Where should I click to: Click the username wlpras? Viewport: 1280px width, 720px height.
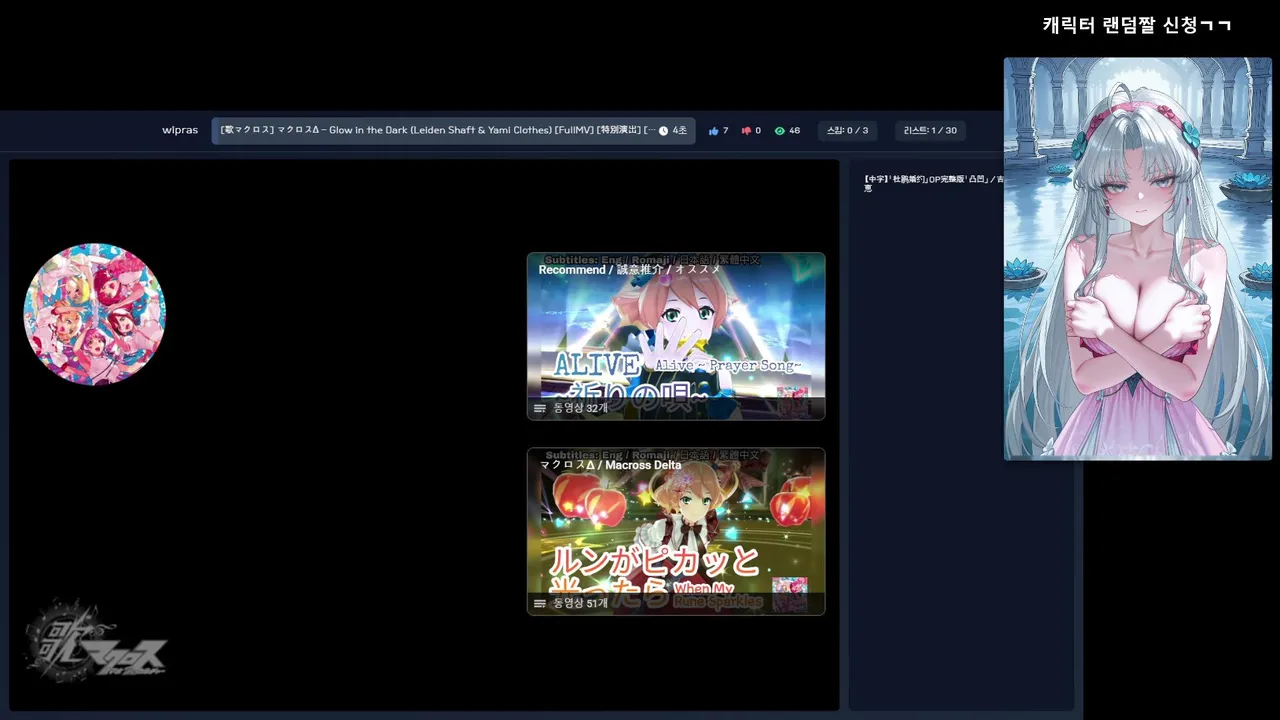coord(180,131)
